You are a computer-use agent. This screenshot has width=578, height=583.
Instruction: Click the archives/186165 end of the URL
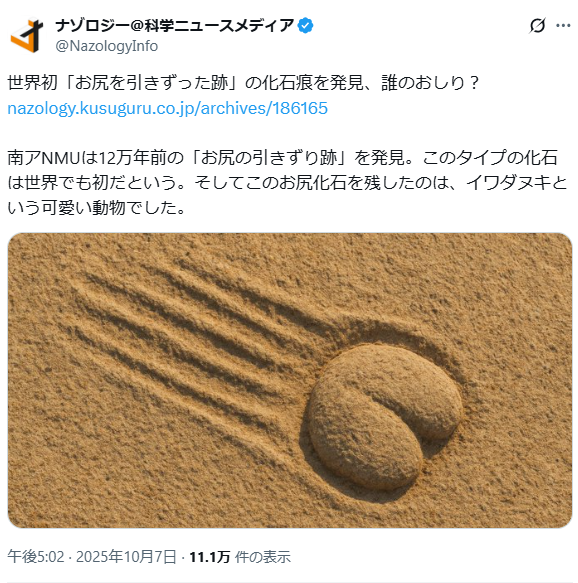(x=264, y=108)
